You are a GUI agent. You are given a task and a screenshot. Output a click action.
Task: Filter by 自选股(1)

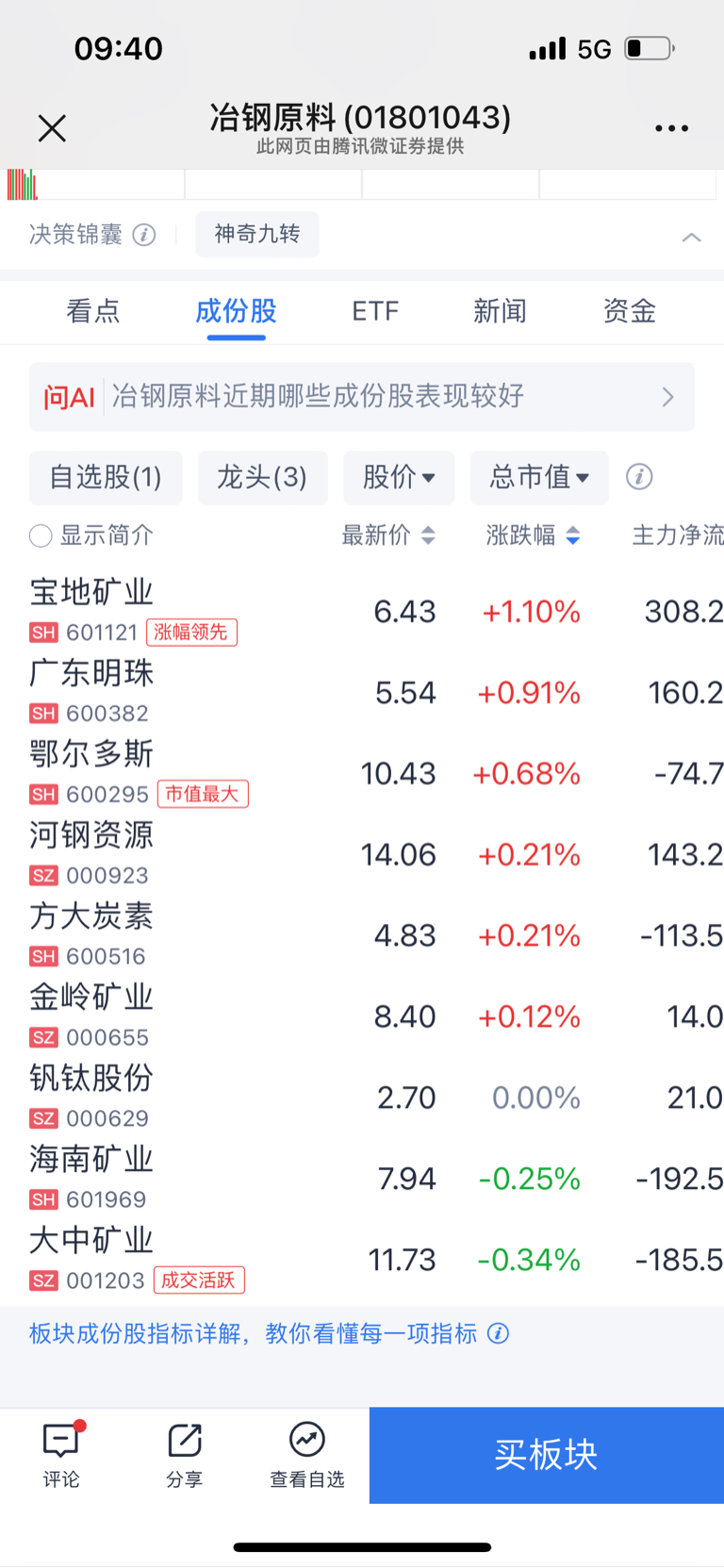[x=106, y=477]
